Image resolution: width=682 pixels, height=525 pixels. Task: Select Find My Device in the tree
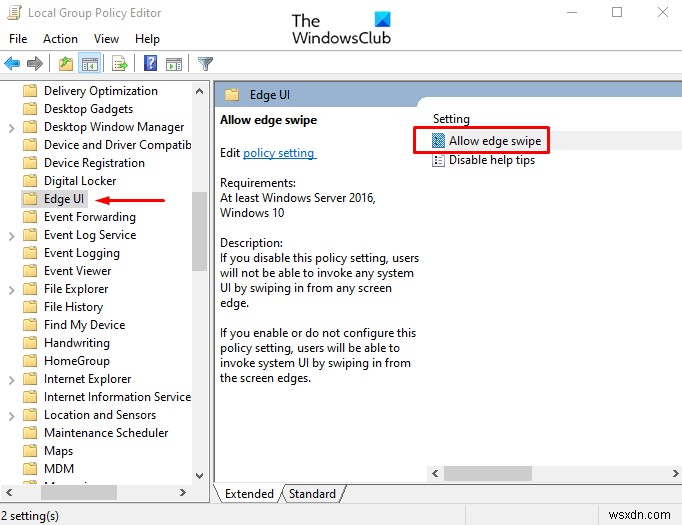[84, 324]
